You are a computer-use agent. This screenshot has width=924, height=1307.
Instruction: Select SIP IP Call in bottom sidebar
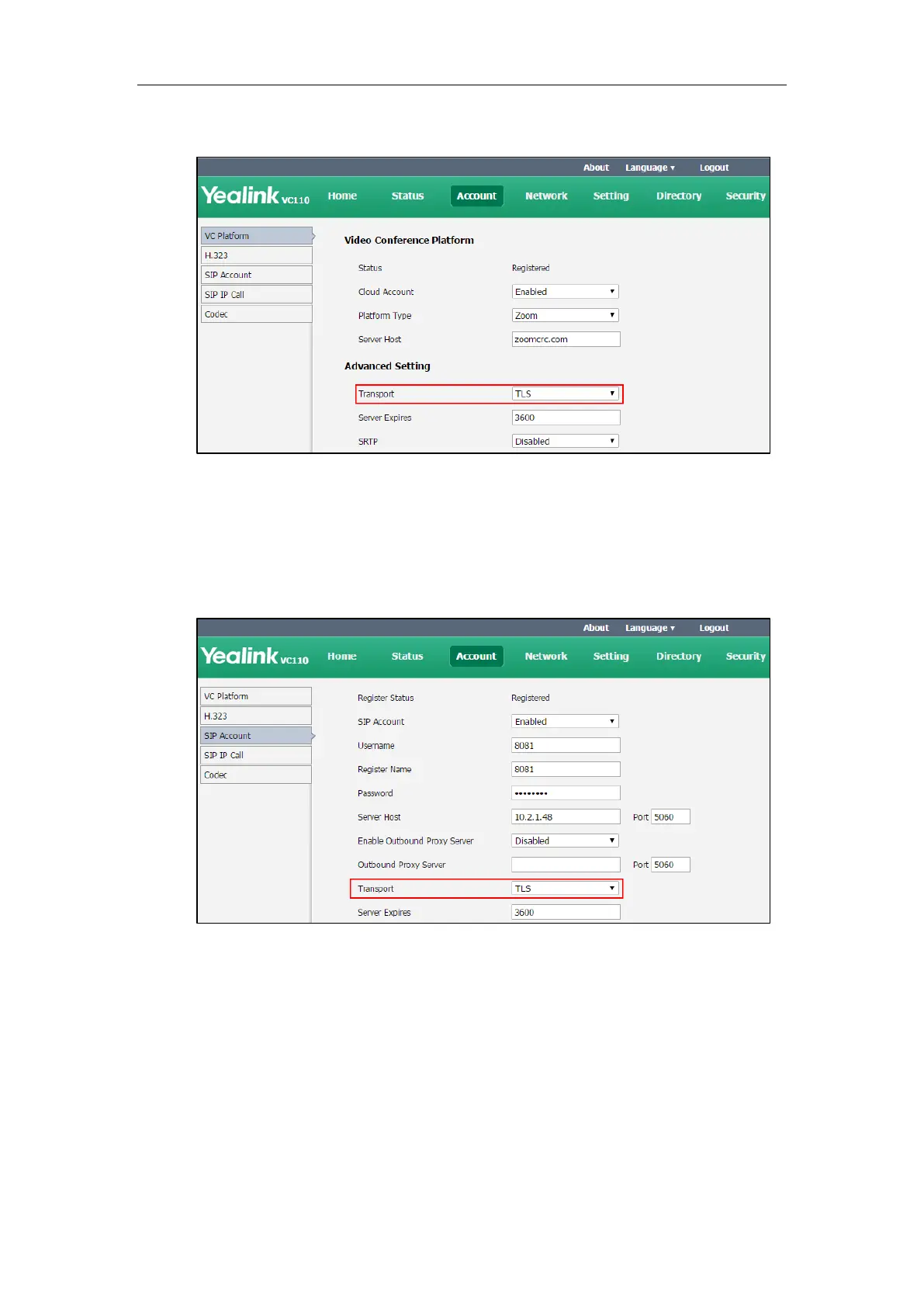256,755
